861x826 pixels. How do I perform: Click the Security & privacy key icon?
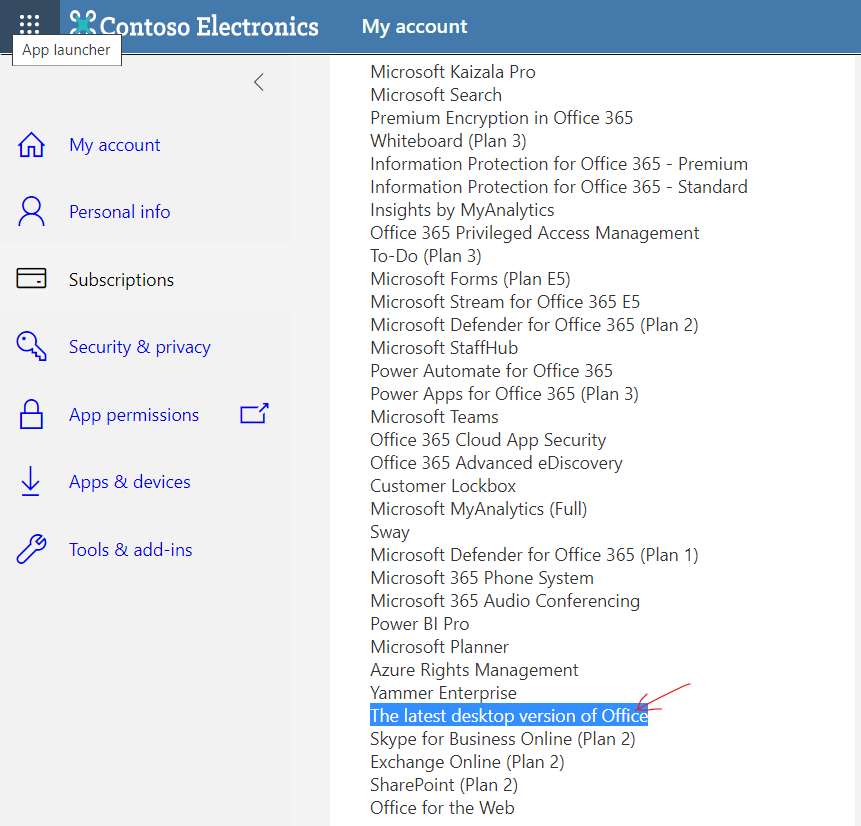[x=31, y=346]
